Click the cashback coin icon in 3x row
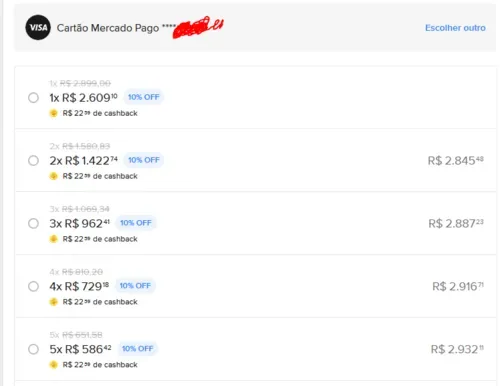 (53, 239)
